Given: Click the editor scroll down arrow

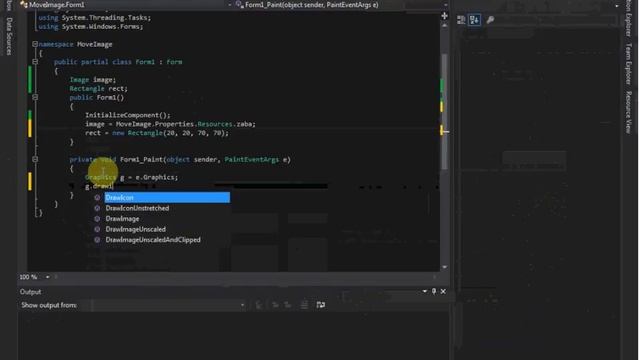Looking at the screenshot, I should (x=444, y=267).
